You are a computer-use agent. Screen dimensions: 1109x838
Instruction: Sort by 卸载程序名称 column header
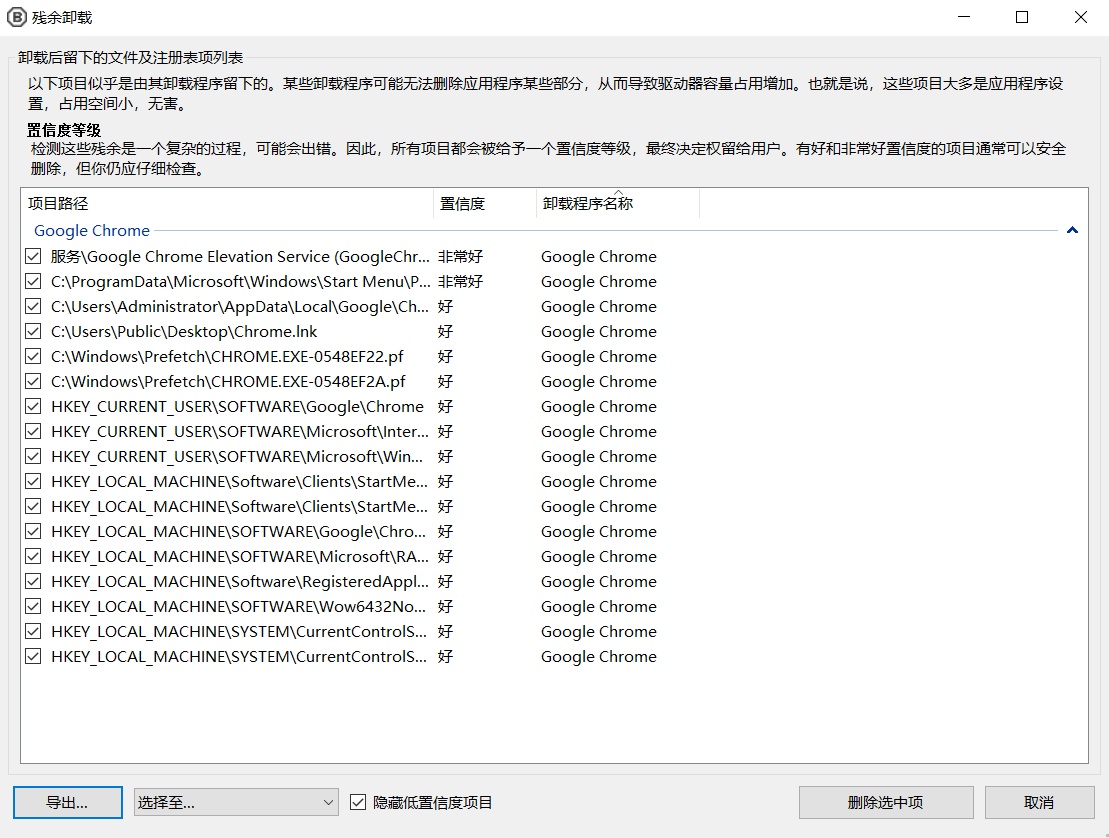[616, 204]
